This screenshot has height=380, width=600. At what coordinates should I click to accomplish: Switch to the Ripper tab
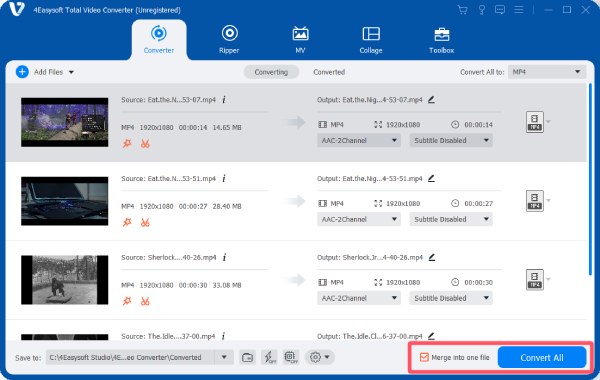[x=229, y=40]
